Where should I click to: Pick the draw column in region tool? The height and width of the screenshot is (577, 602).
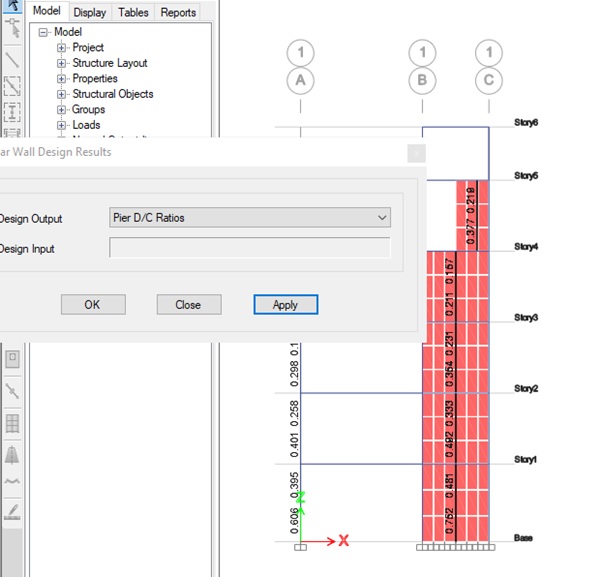(x=12, y=111)
